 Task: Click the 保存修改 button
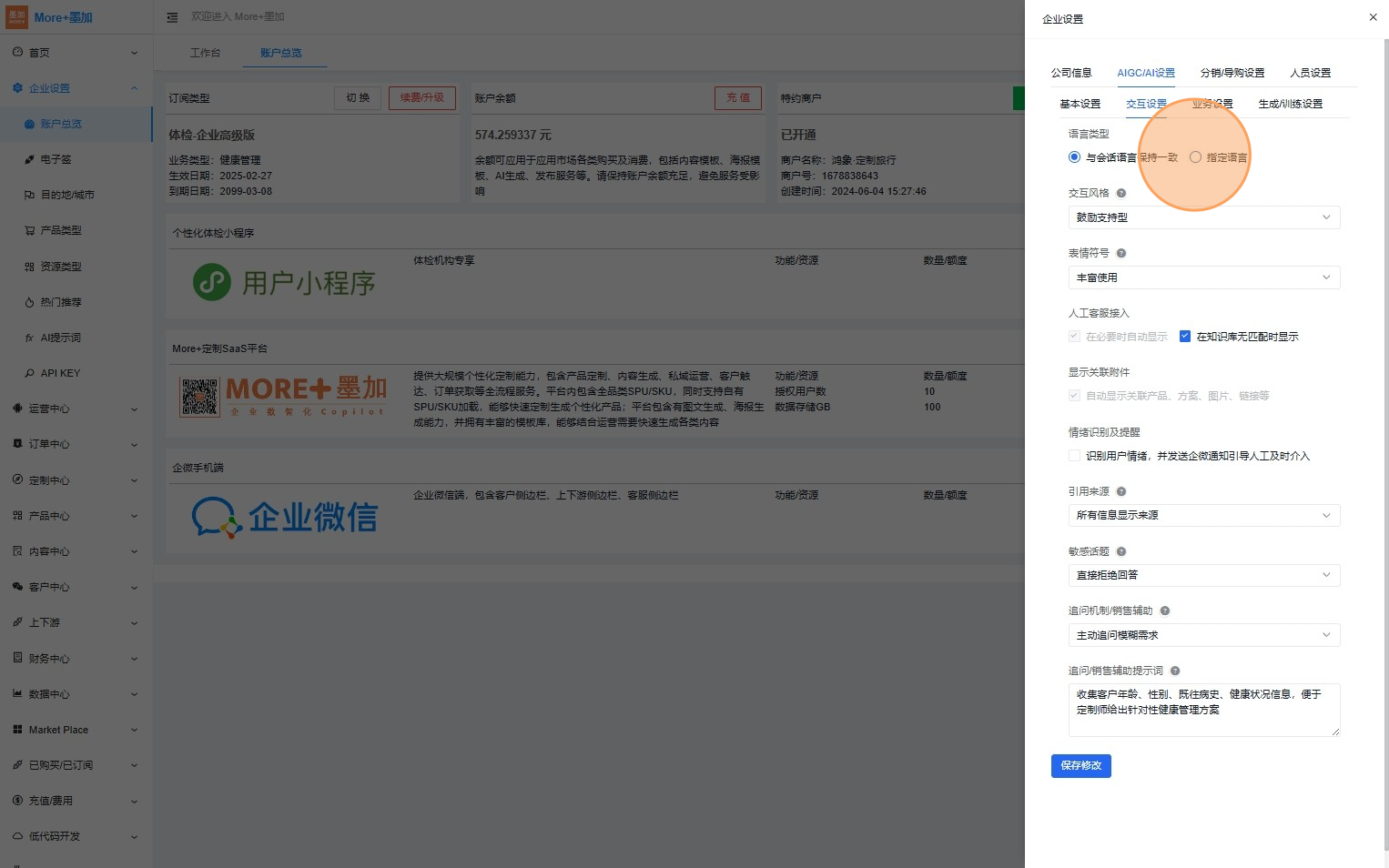point(1080,766)
